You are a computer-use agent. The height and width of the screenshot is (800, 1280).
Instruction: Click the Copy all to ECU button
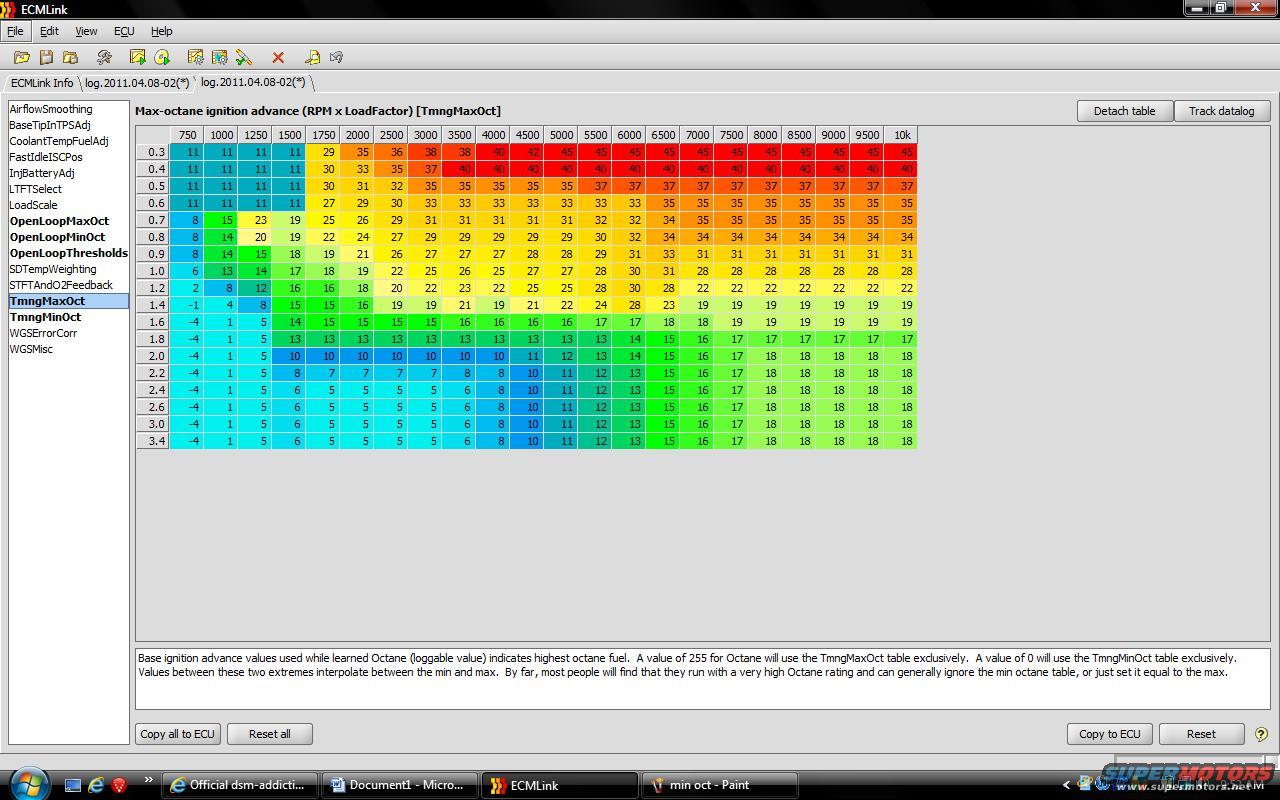178,734
